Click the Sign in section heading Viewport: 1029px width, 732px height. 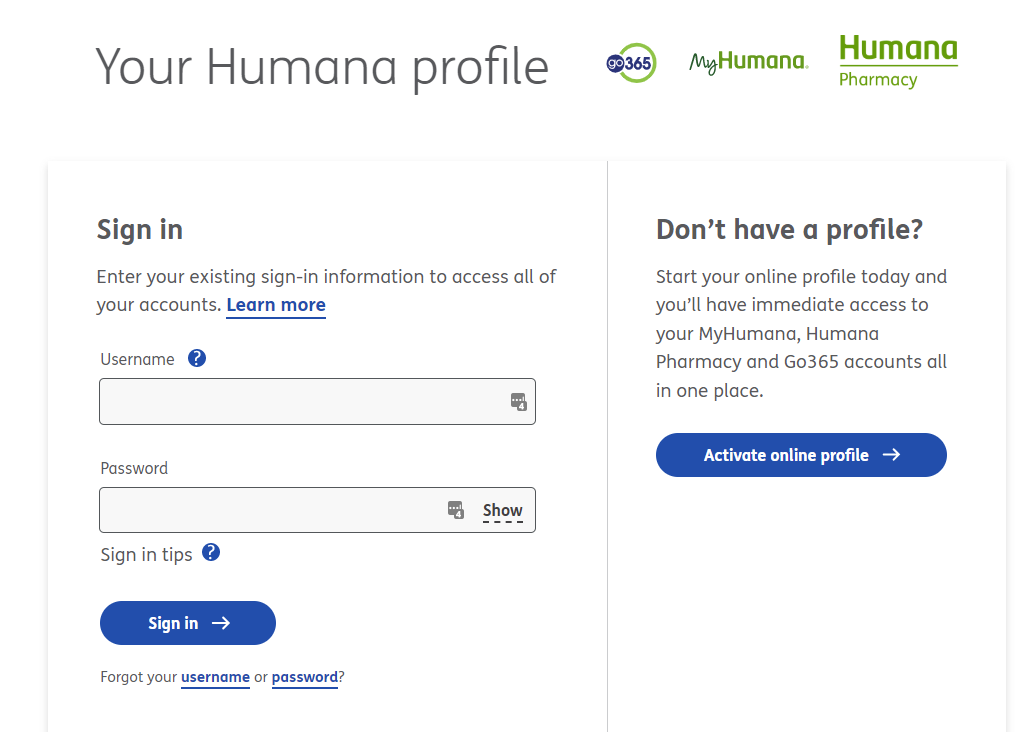[x=139, y=229]
